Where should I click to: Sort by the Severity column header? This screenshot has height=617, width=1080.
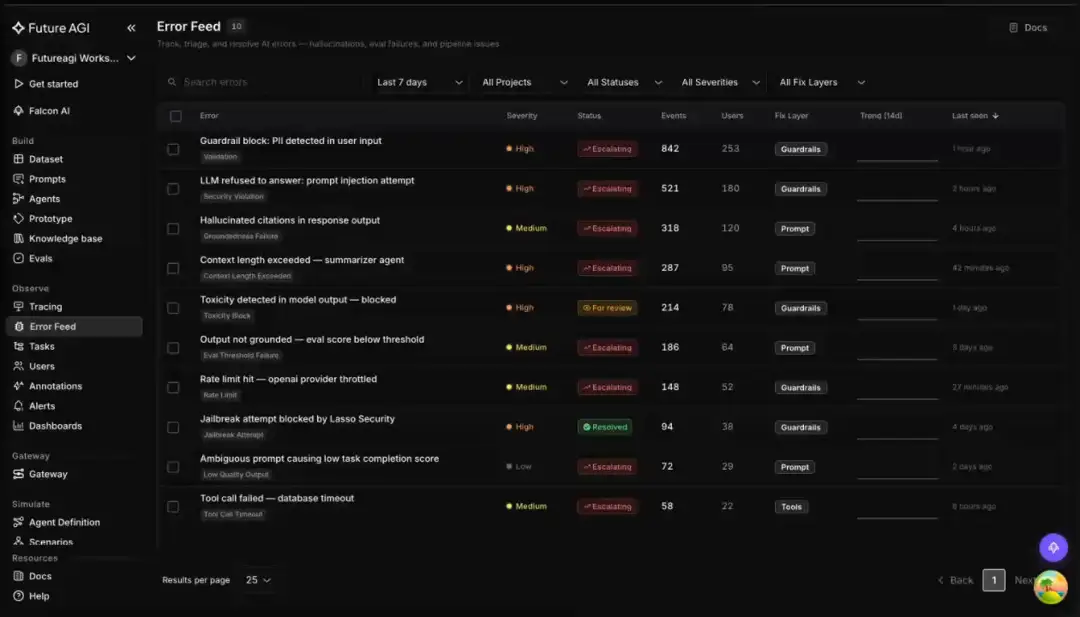[521, 116]
